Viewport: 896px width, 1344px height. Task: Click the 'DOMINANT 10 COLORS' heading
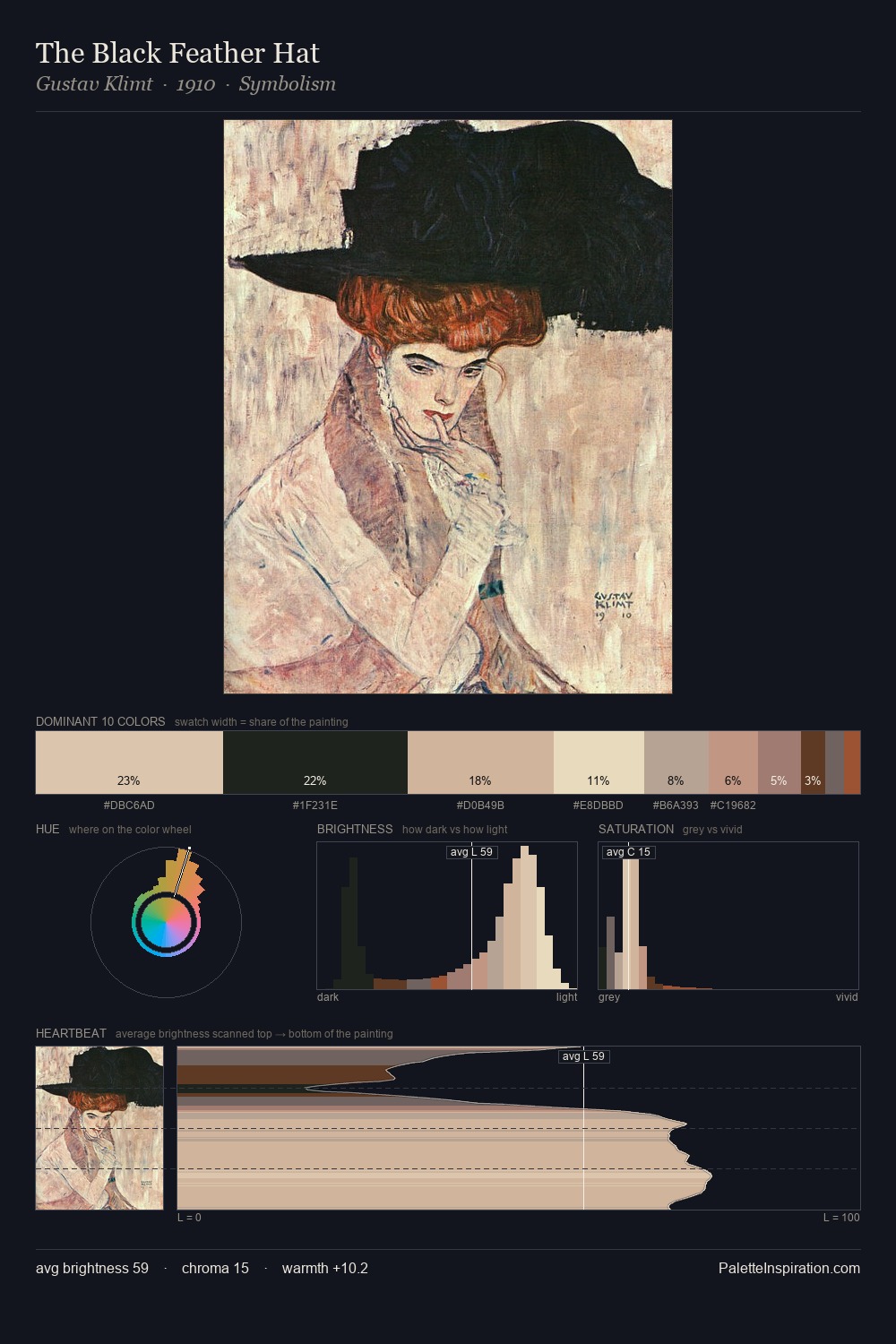100,721
